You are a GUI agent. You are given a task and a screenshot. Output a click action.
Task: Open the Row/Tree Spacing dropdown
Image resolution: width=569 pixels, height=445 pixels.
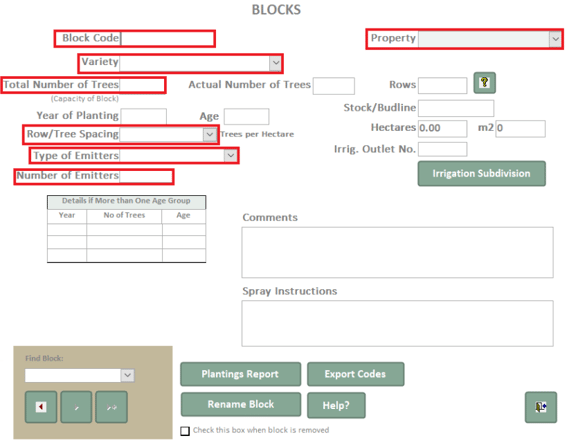coord(210,135)
